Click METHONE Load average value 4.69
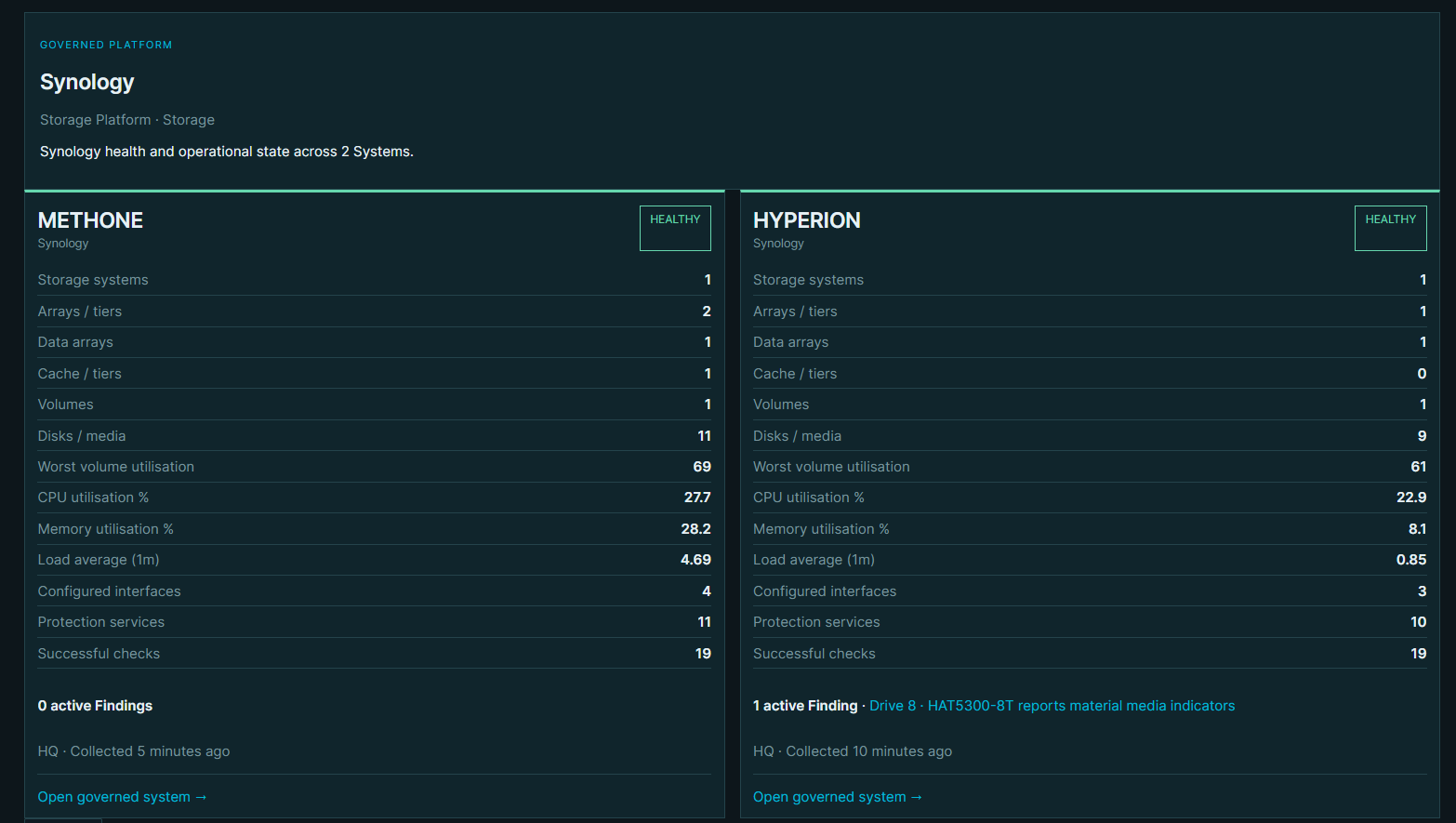The image size is (1456, 823). pyautogui.click(x=695, y=560)
